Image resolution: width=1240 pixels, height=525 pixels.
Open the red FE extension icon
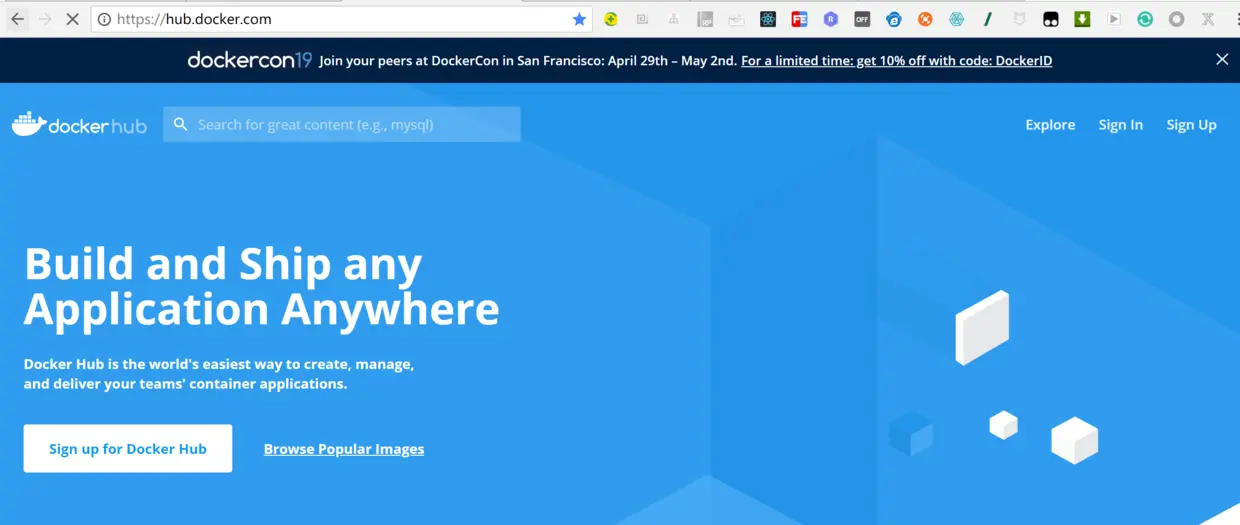(799, 19)
